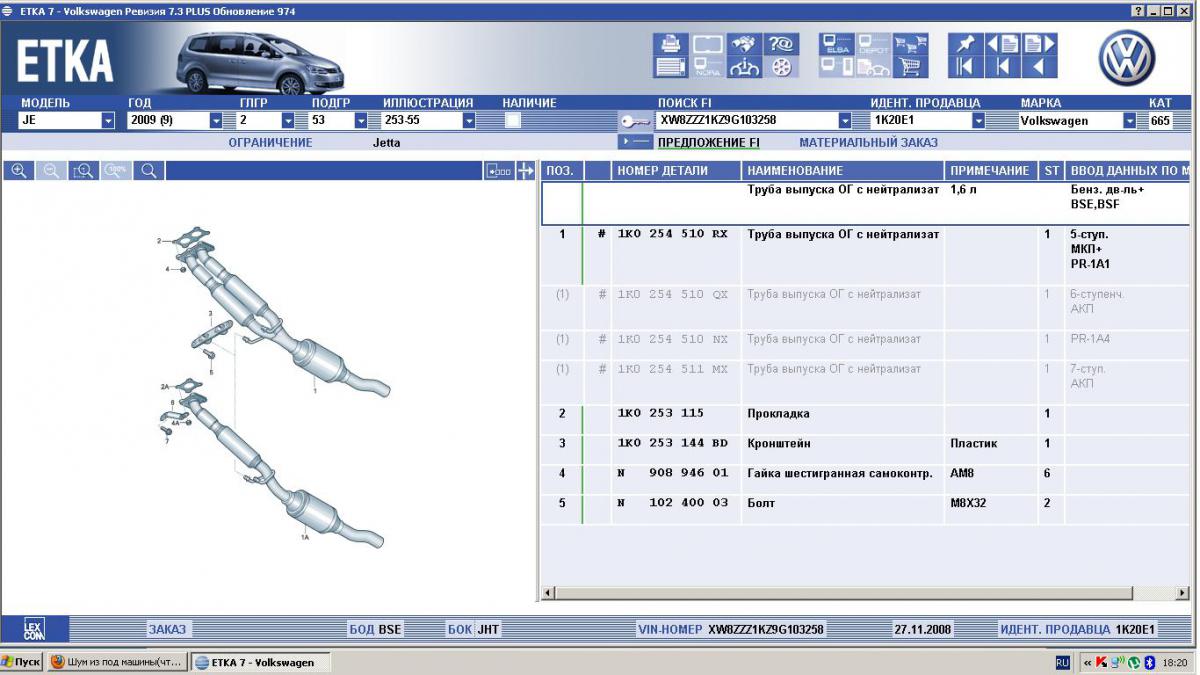The width and height of the screenshot is (1200, 675).
Task: Click the printer icon in the toolbar
Action: coord(670,44)
